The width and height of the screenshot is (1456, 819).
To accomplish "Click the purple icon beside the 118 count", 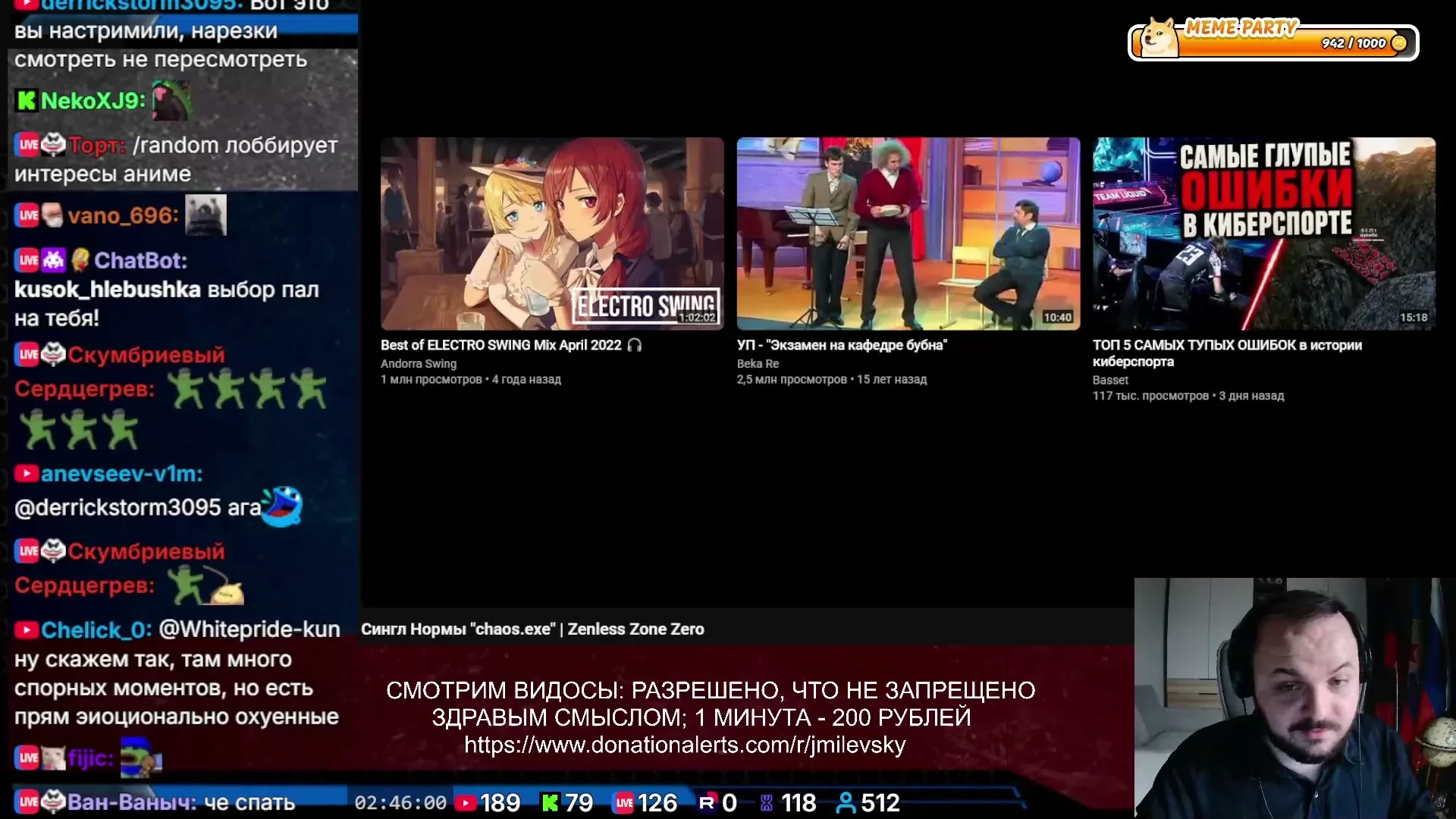I will click(767, 802).
